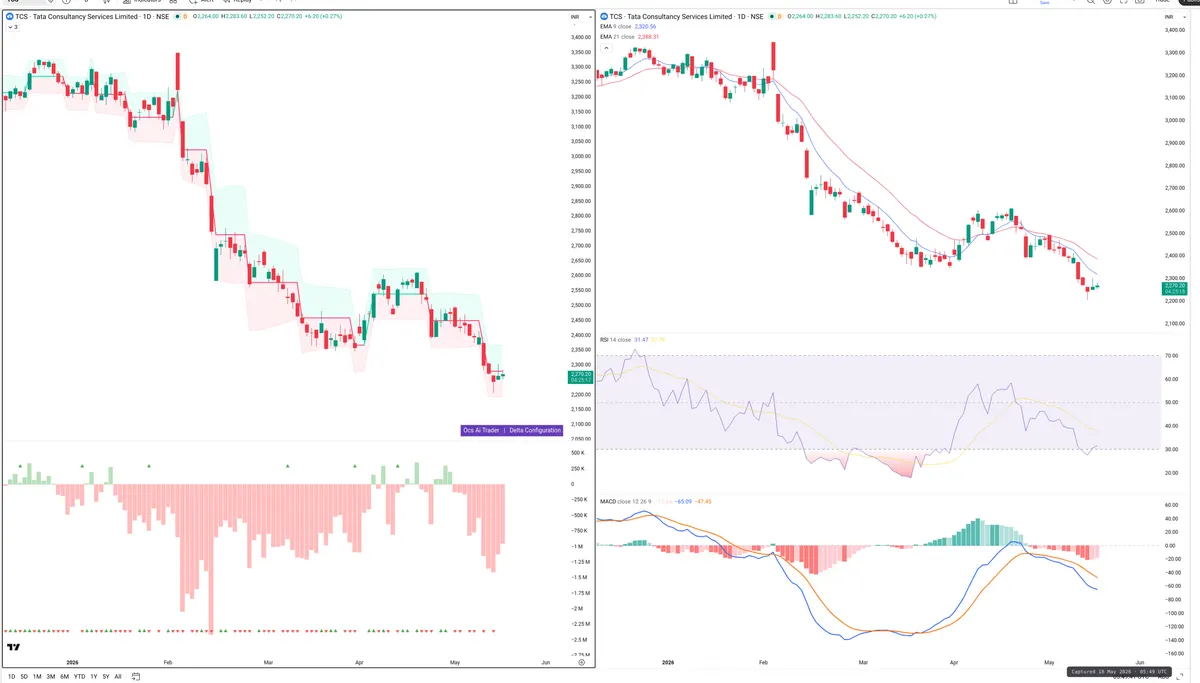Select the 5Y time range
Image resolution: width=1200 pixels, height=683 pixels.
point(106,676)
